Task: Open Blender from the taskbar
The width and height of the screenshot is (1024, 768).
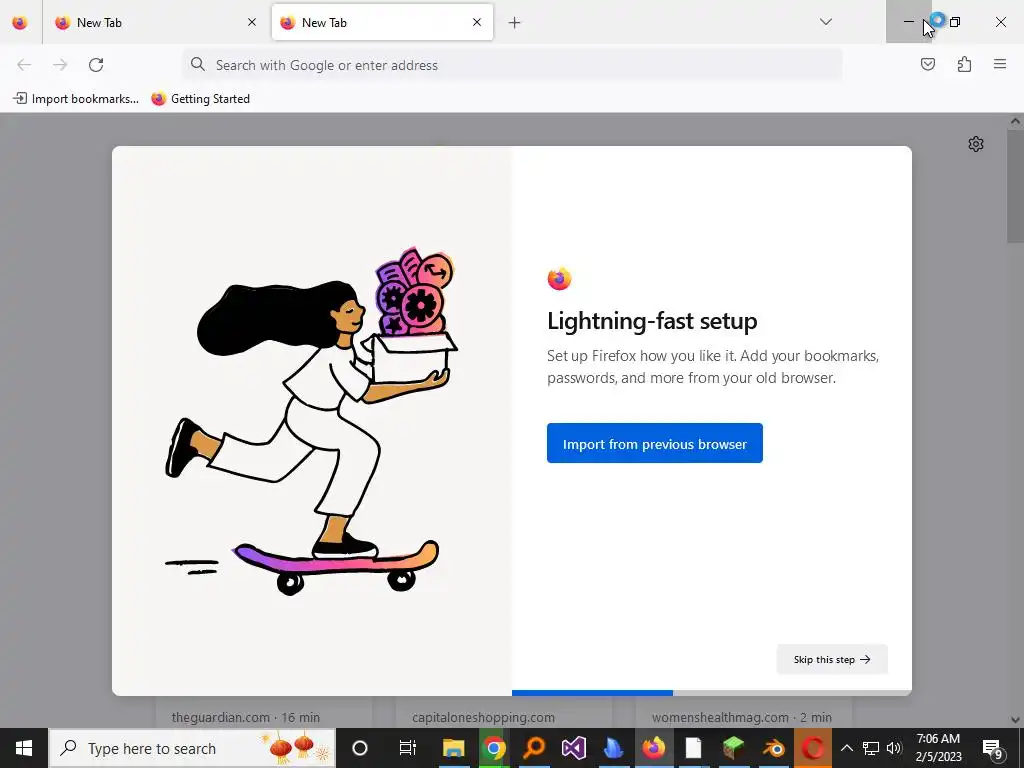Action: (x=773, y=748)
